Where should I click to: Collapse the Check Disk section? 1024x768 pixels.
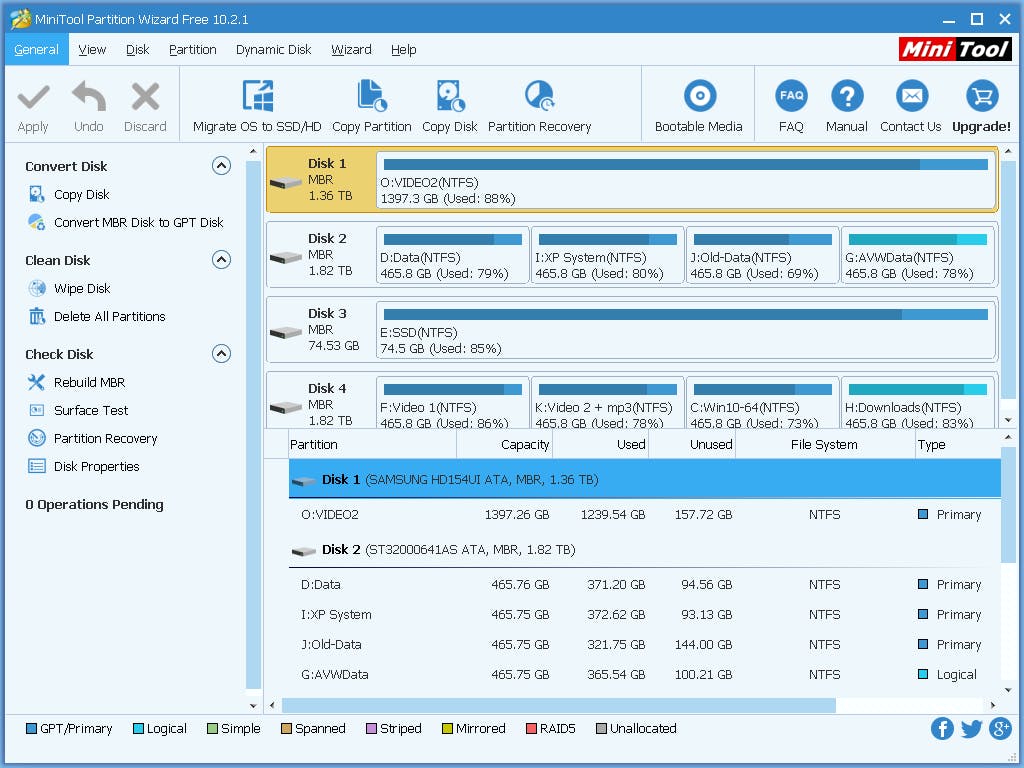pos(221,353)
